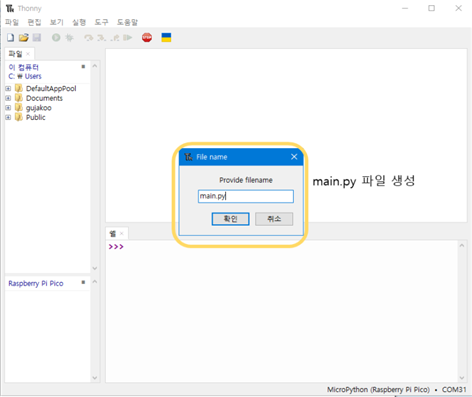Click the scroll up arrow of Pico files panel
Viewport: 472px width, 397px height.
[95, 282]
